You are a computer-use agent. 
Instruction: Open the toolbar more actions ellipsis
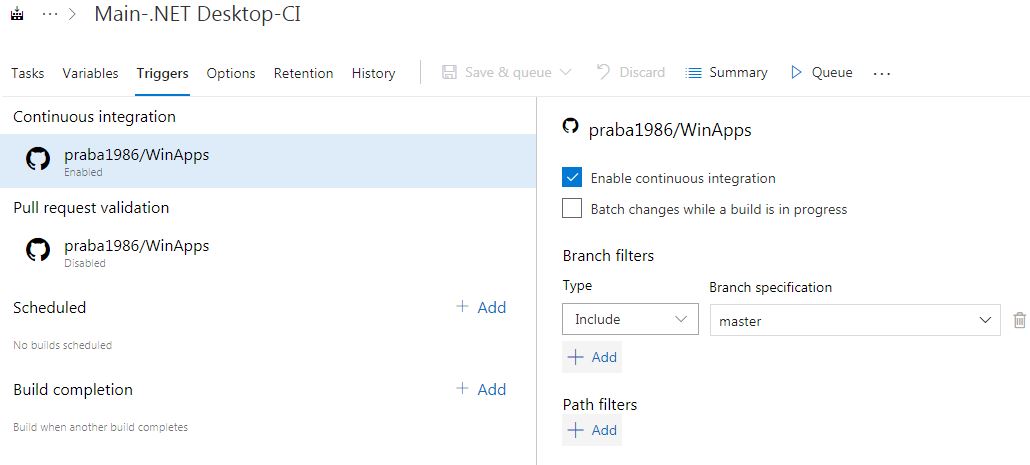click(882, 74)
